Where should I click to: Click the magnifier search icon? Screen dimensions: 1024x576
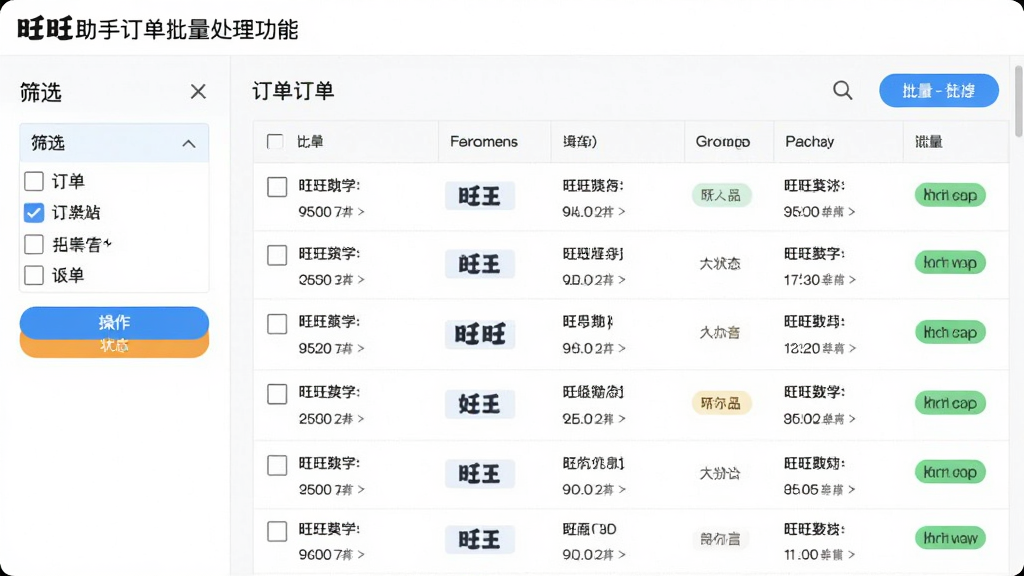pyautogui.click(x=842, y=90)
